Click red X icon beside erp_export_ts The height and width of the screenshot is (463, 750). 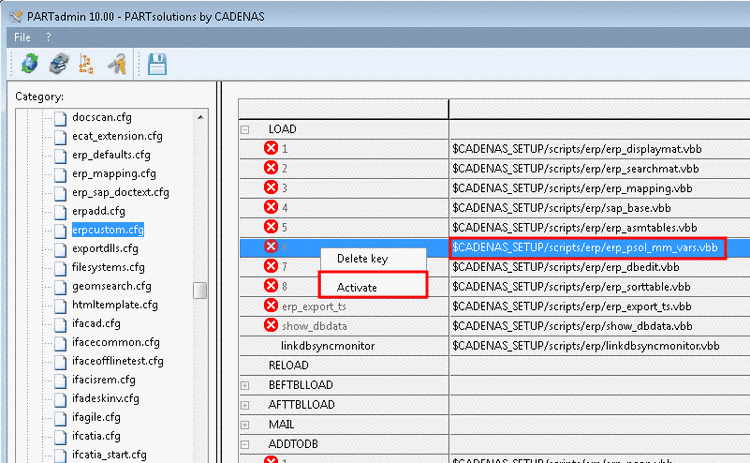pyautogui.click(x=271, y=305)
